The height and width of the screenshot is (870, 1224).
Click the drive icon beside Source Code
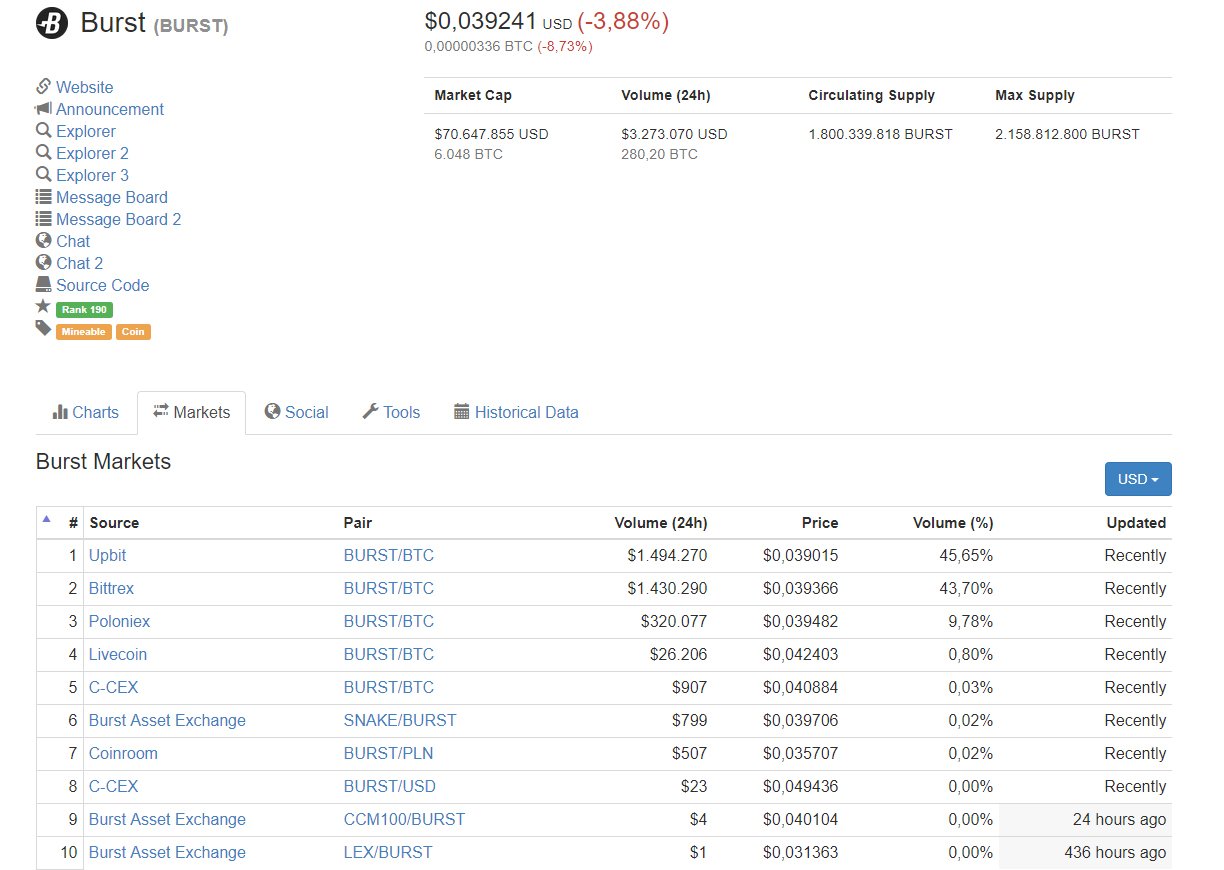coord(43,284)
